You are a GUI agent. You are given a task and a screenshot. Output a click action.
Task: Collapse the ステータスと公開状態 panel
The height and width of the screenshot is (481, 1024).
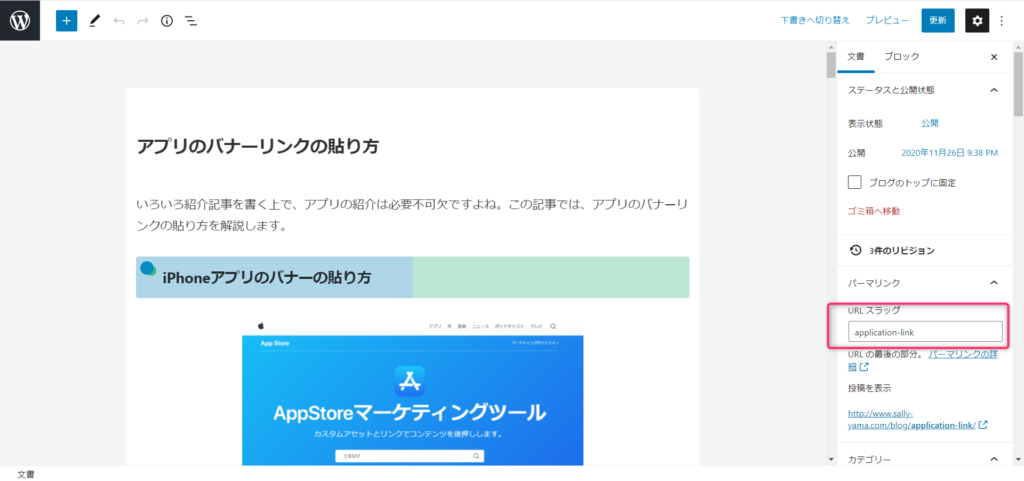994,90
